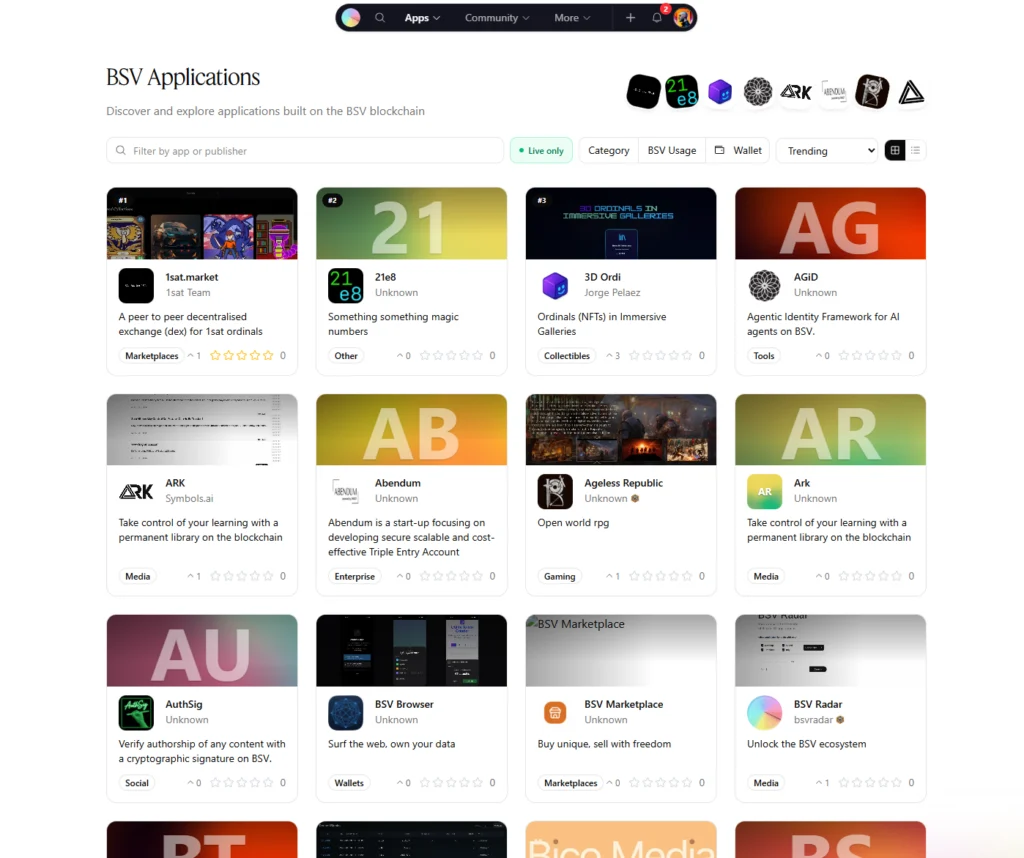Click the Wallet filter button
Viewport: 1024px width, 858px height.
pos(738,151)
